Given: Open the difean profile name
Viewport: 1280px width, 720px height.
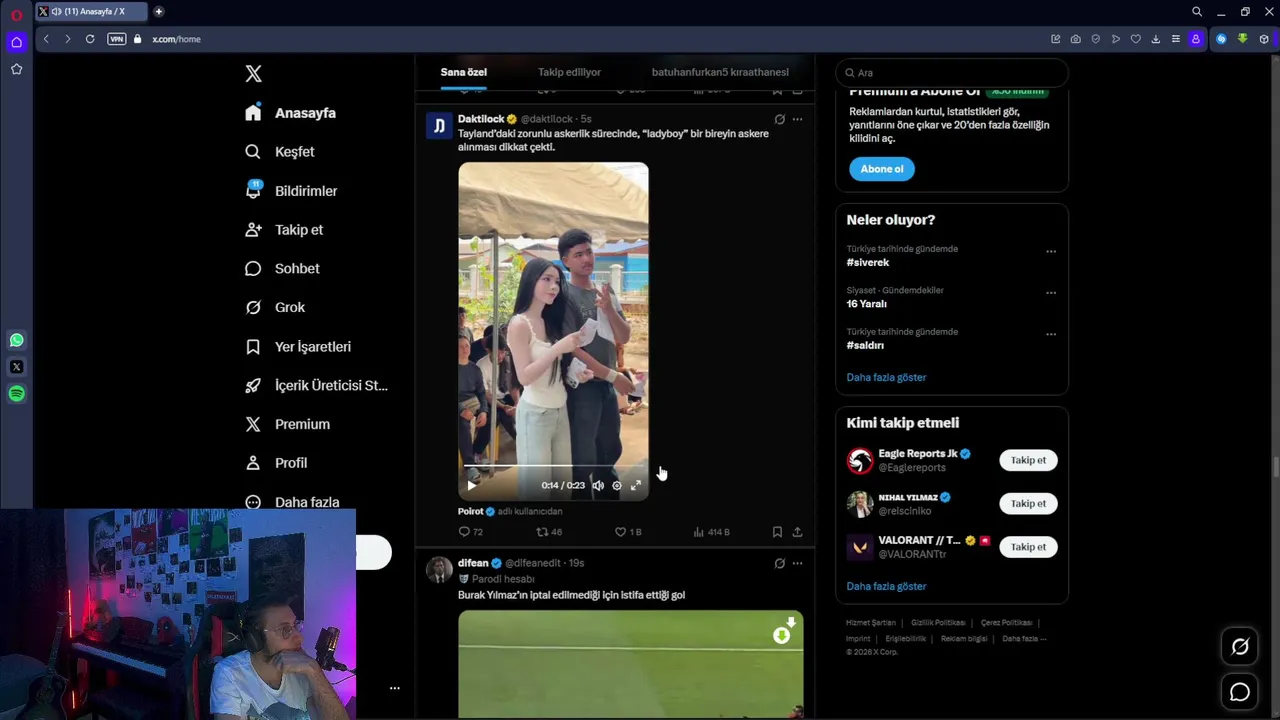Looking at the screenshot, I should (x=473, y=563).
